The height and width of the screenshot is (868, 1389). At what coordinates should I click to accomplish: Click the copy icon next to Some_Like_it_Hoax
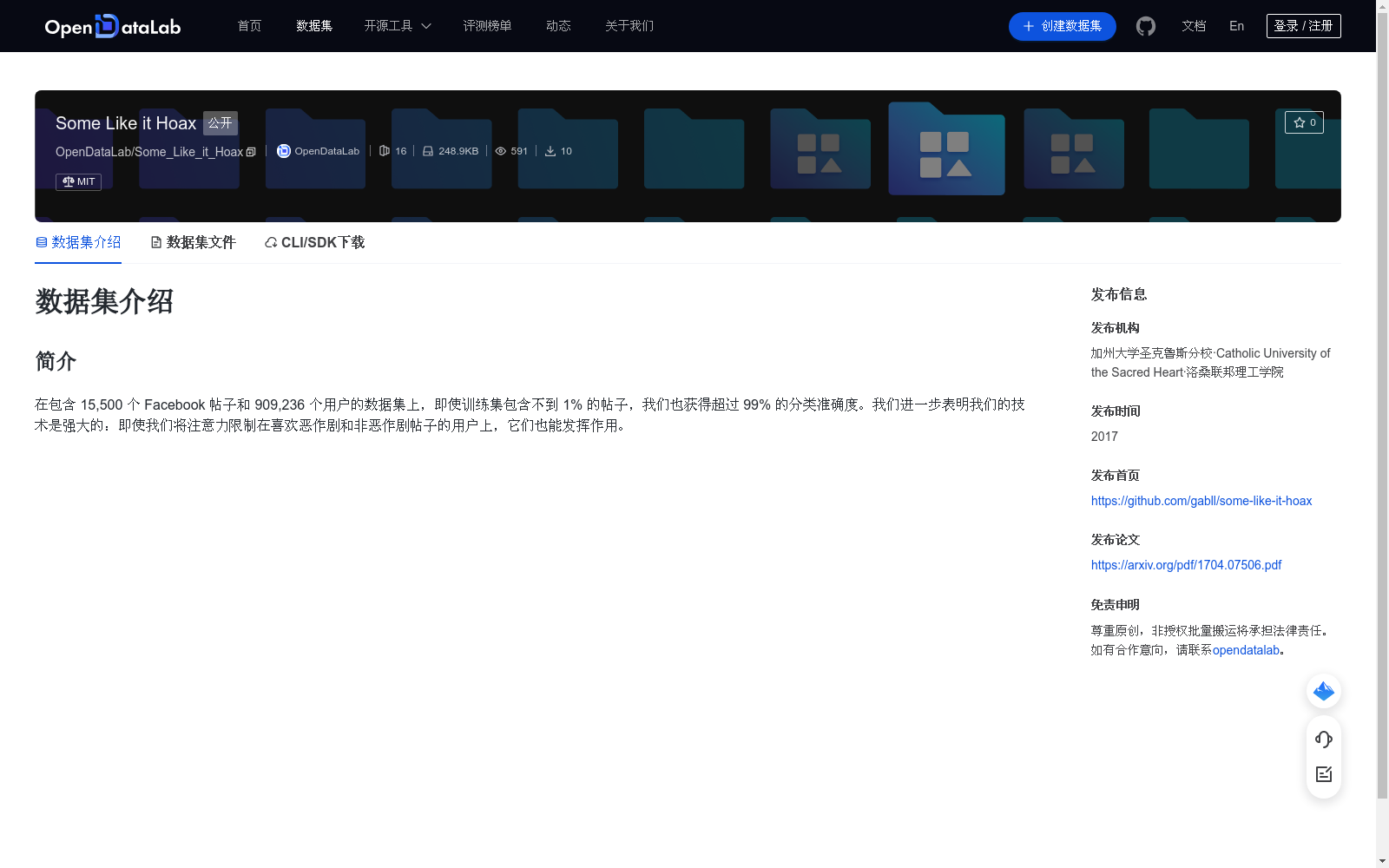[251, 152]
